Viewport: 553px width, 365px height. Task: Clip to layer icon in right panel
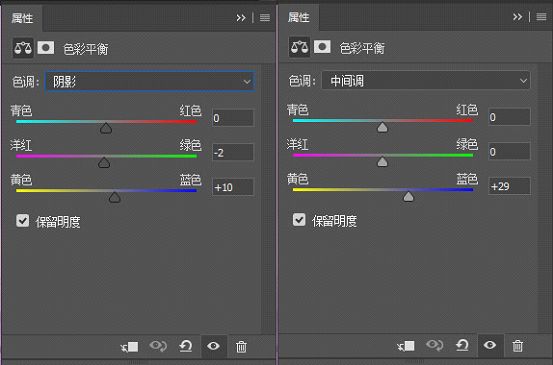[406, 346]
